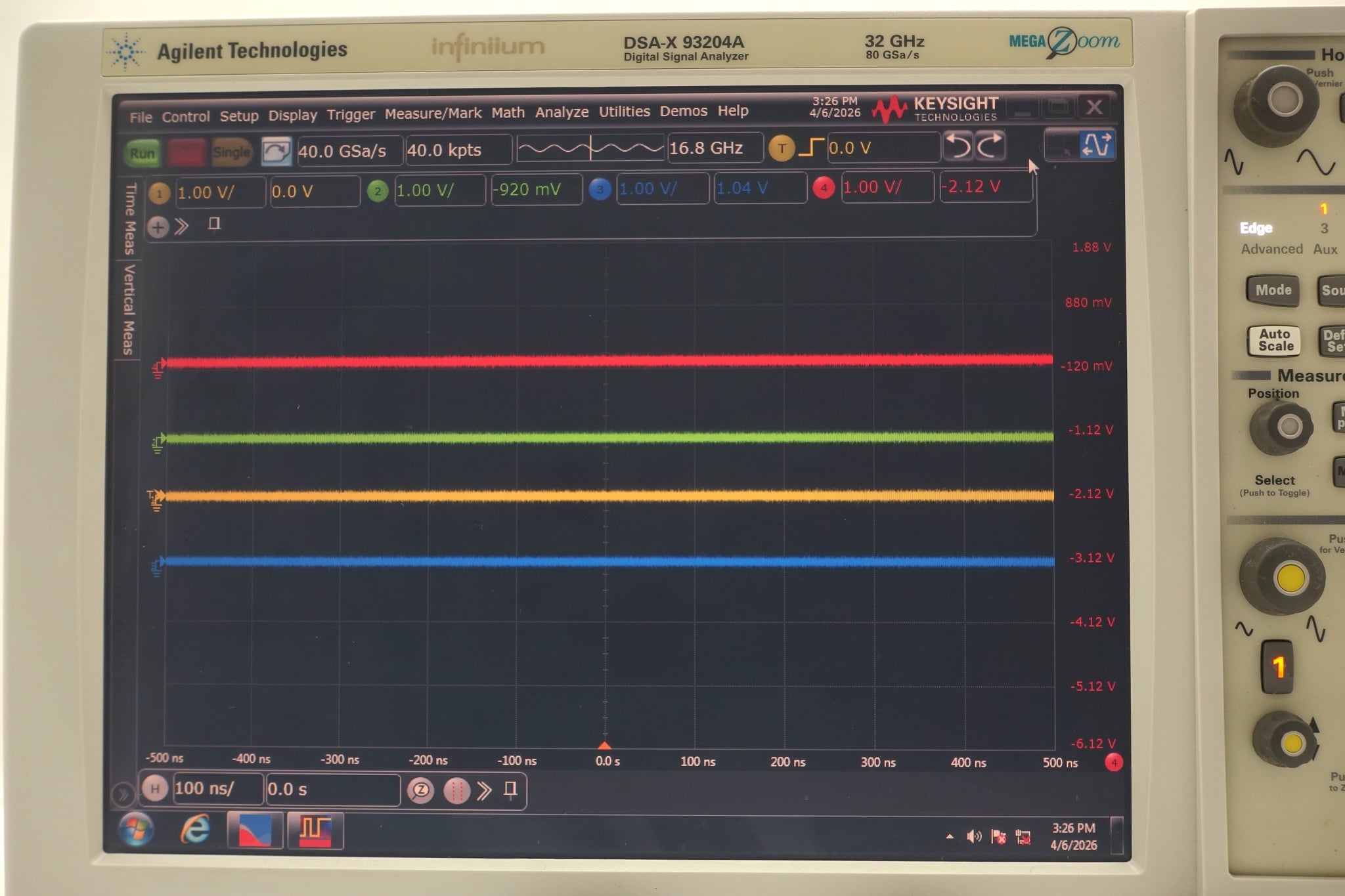Click the bandwidth waveform preview thumbnail
Viewport: 1345px width, 896px height.
coord(590,148)
